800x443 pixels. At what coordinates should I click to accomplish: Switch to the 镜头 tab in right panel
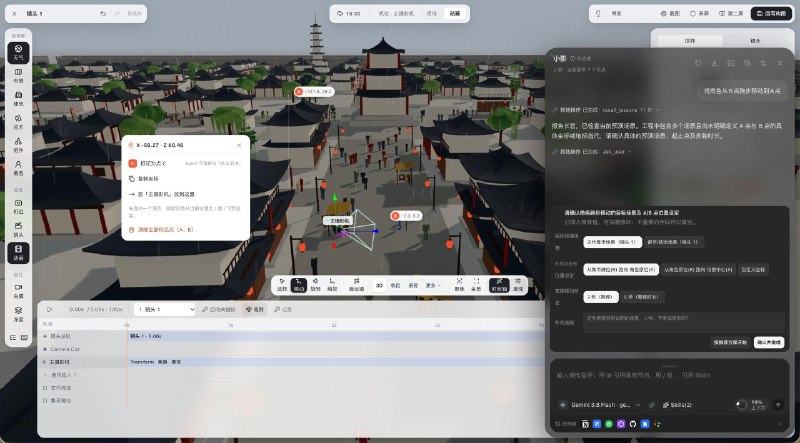point(755,40)
